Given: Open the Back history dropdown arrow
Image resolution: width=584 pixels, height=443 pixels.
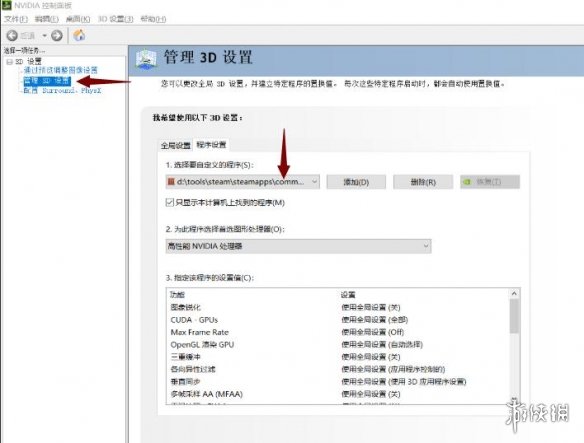Looking at the screenshot, I should pyautogui.click(x=44, y=36).
